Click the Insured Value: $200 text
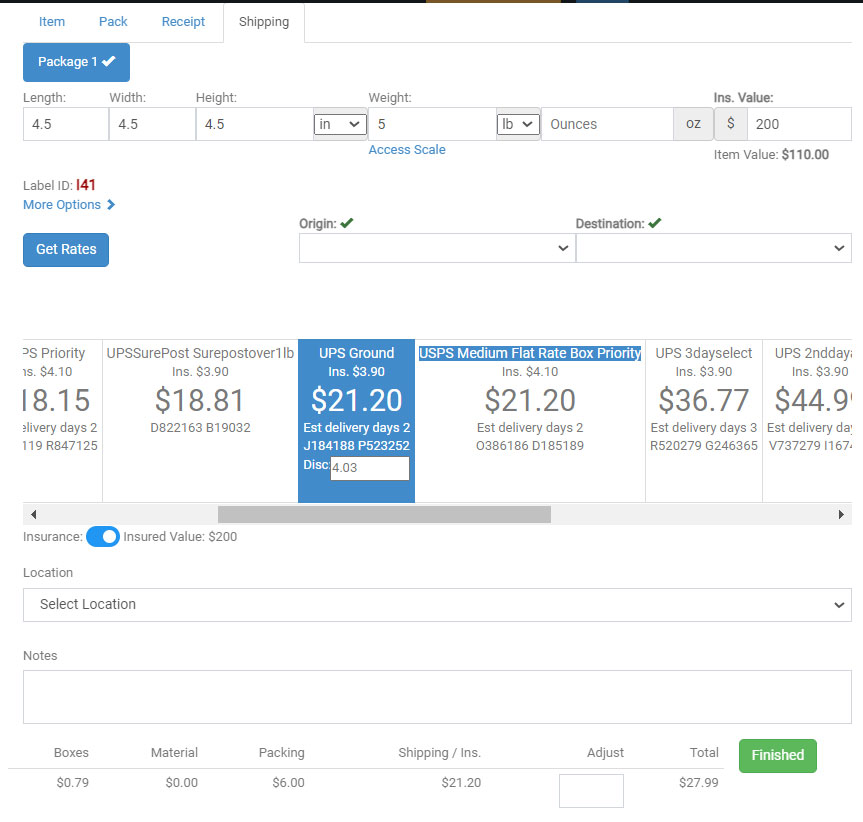This screenshot has width=863, height=822. pos(180,536)
